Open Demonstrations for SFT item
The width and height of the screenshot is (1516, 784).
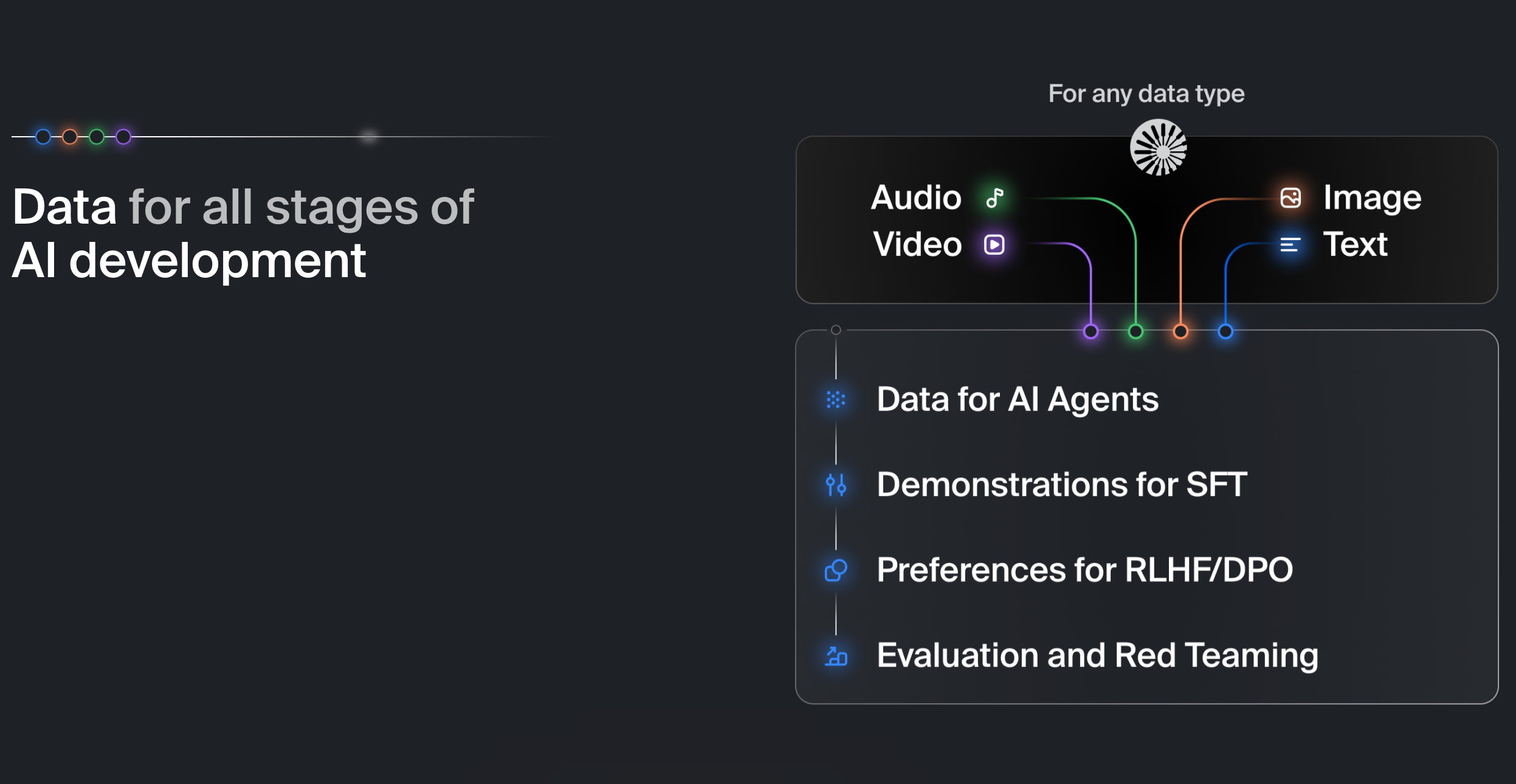(x=1062, y=485)
